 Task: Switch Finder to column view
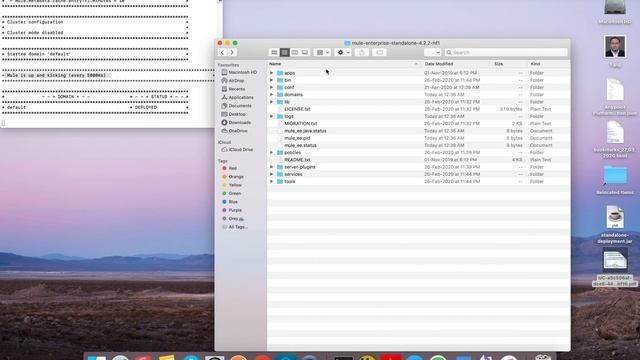point(295,52)
